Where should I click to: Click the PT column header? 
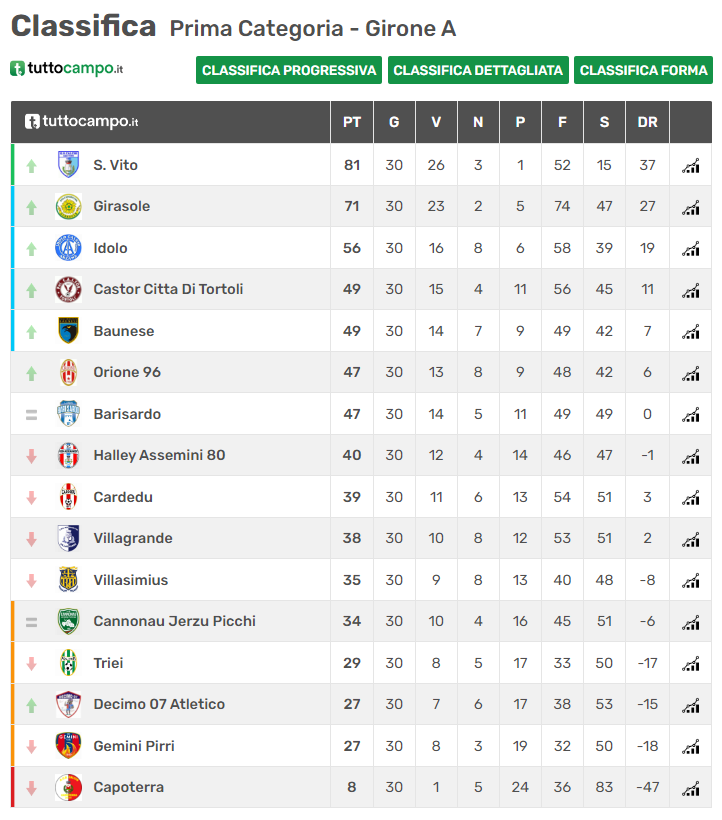point(352,122)
